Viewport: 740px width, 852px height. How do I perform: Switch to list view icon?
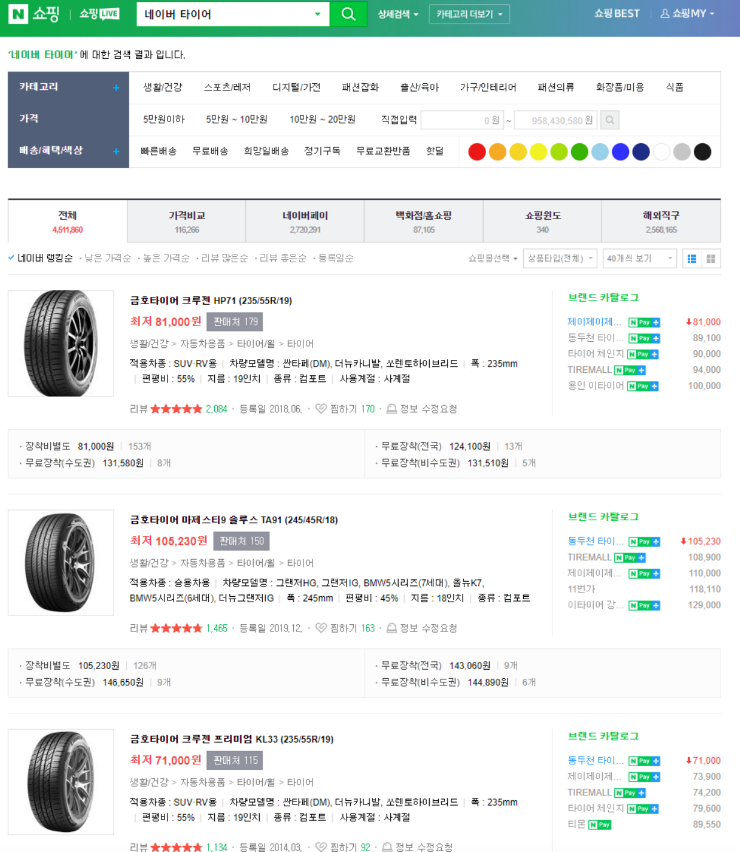[x=692, y=259]
